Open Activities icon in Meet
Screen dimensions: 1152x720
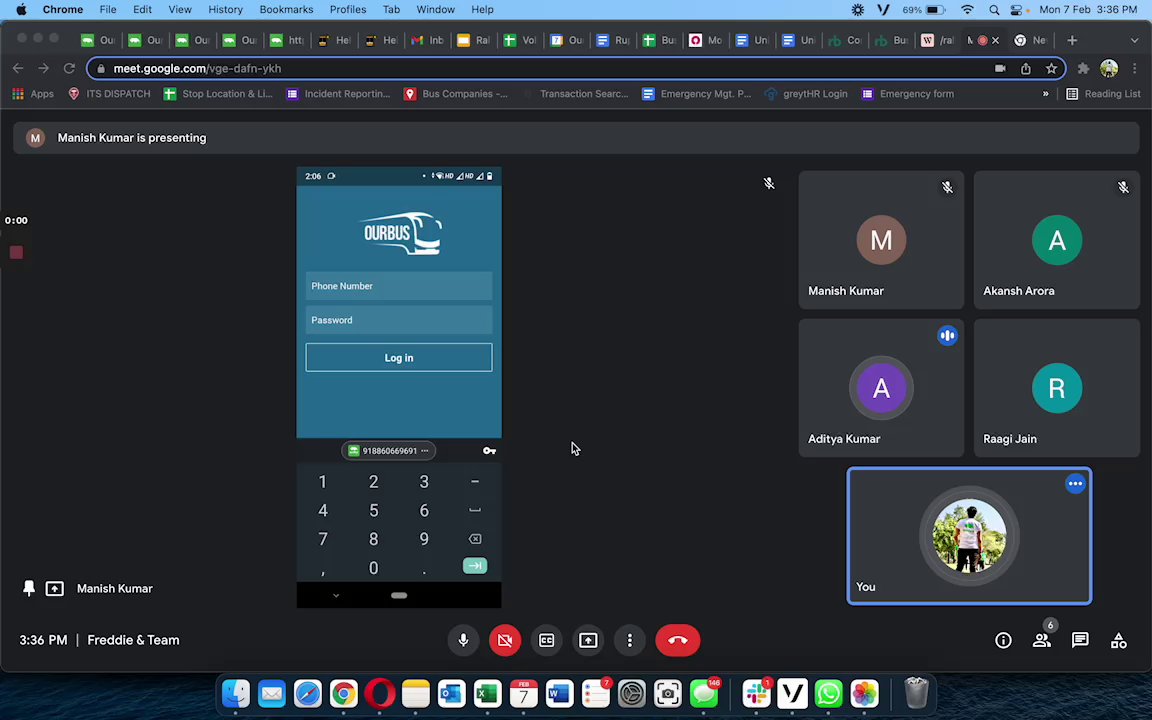(1118, 640)
